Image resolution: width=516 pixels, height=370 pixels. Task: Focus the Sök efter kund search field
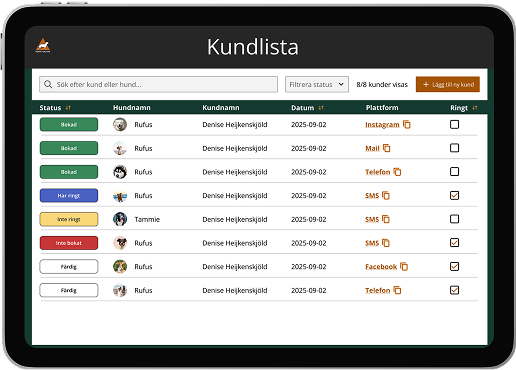pyautogui.click(x=158, y=84)
